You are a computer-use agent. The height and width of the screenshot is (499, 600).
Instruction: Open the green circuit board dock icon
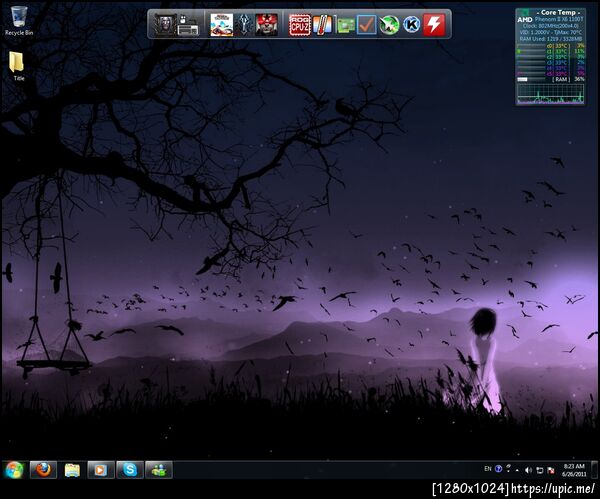pyautogui.click(x=346, y=25)
